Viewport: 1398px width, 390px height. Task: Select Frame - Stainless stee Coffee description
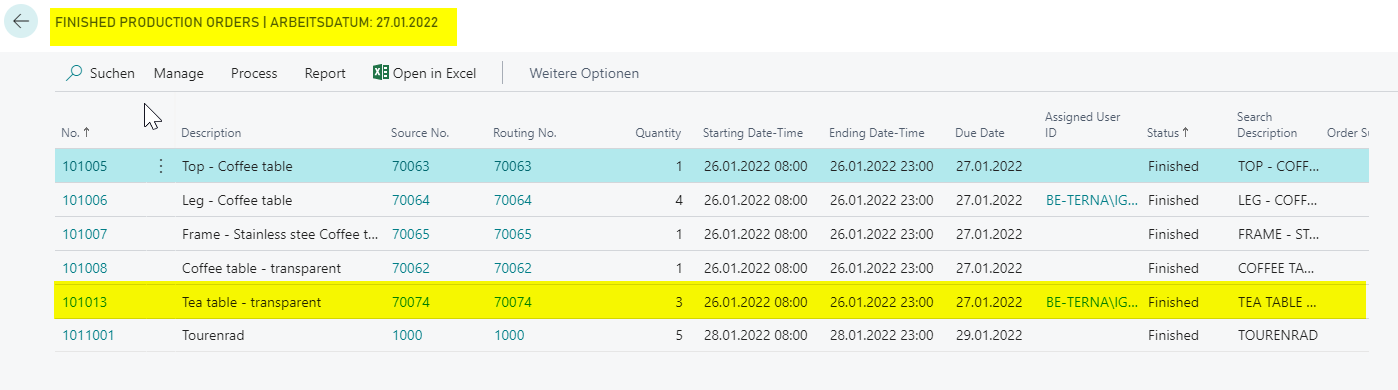tap(280, 234)
